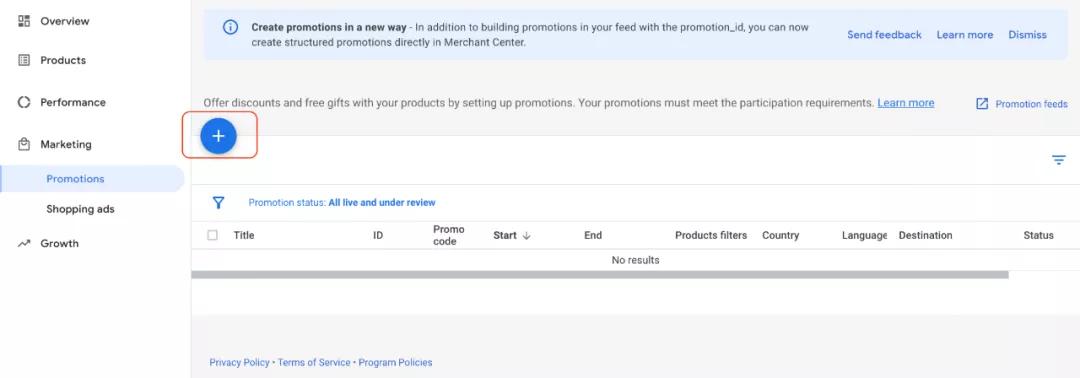Open Shopping ads in the sidebar
1080x378 pixels.
coord(80,209)
